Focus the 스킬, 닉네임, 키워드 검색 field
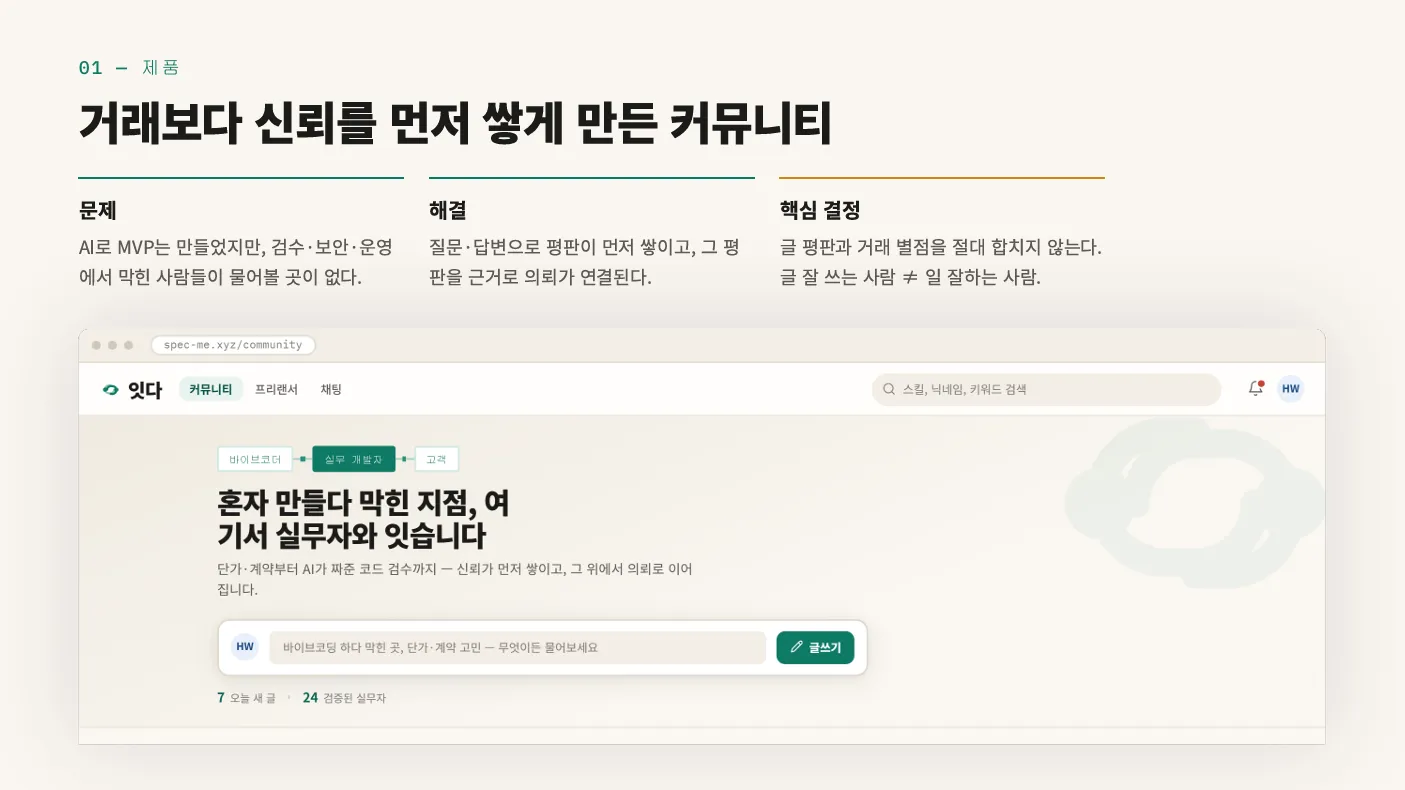Image resolution: width=1405 pixels, height=790 pixels. 1046,389
